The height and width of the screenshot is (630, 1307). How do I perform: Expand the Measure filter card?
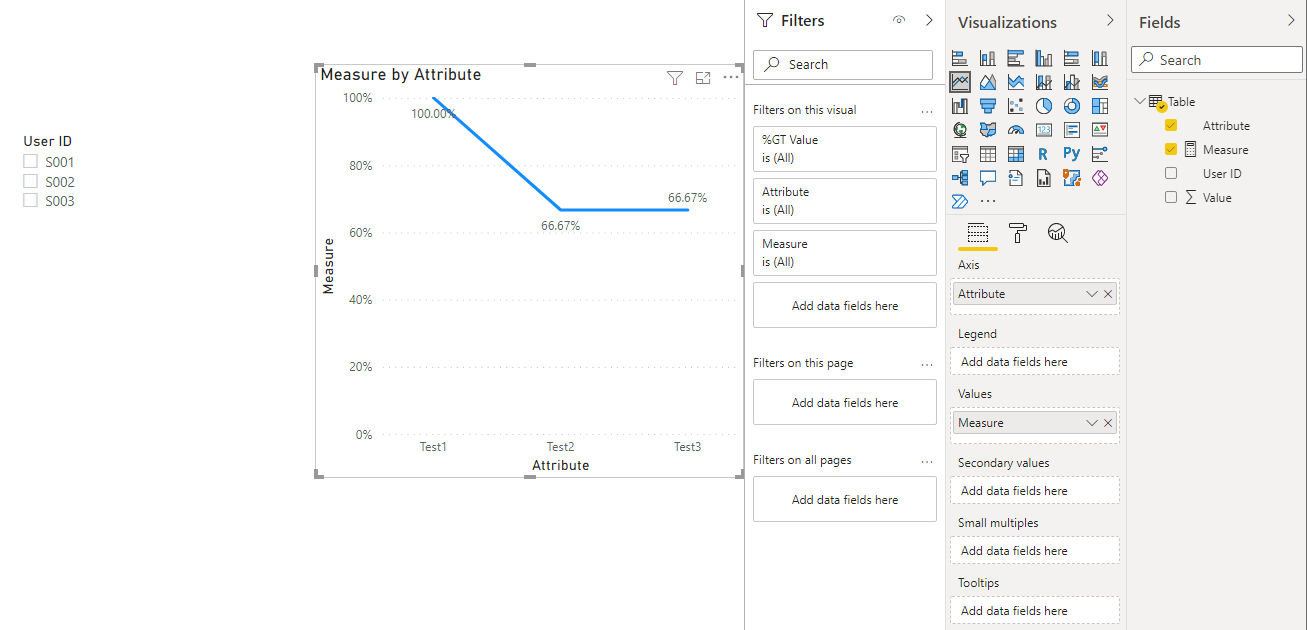pyautogui.click(x=845, y=252)
